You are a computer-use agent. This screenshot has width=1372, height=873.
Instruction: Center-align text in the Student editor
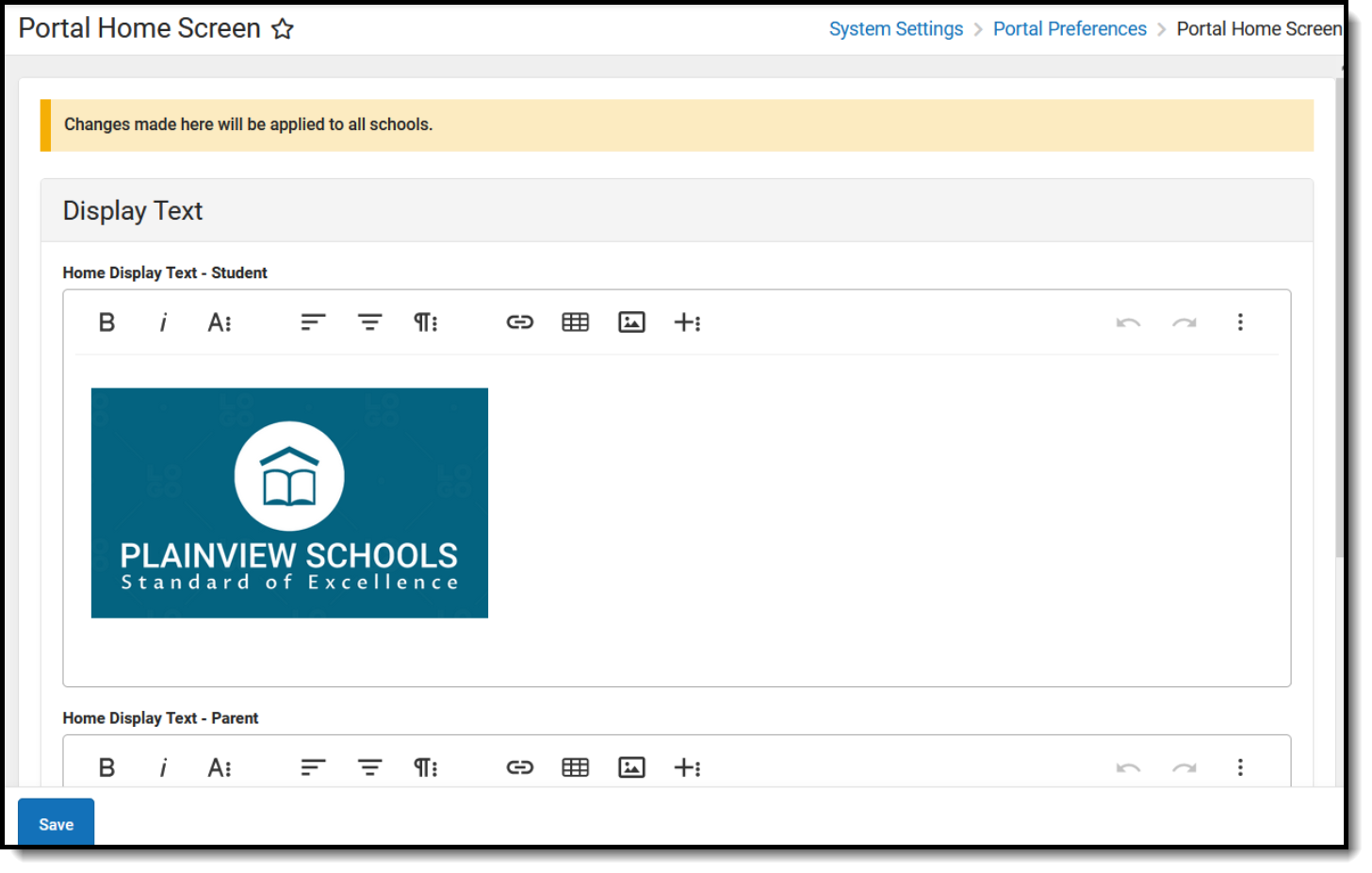tap(369, 322)
